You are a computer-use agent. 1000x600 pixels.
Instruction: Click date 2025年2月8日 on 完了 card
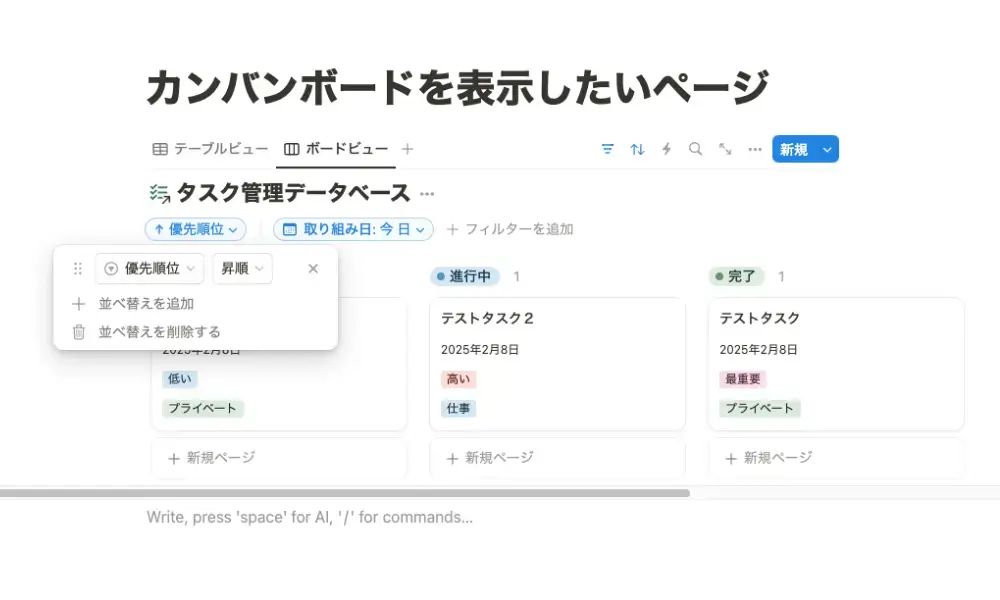758,349
